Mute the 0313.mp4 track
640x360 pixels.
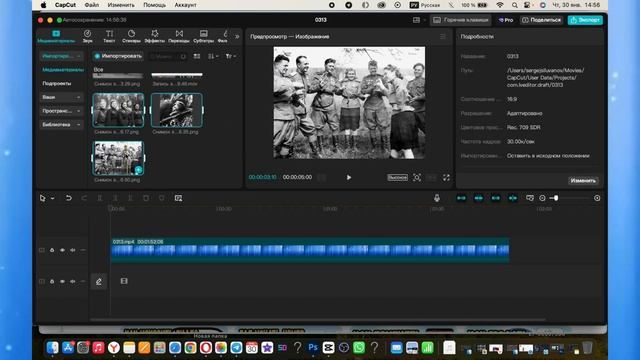tap(73, 250)
